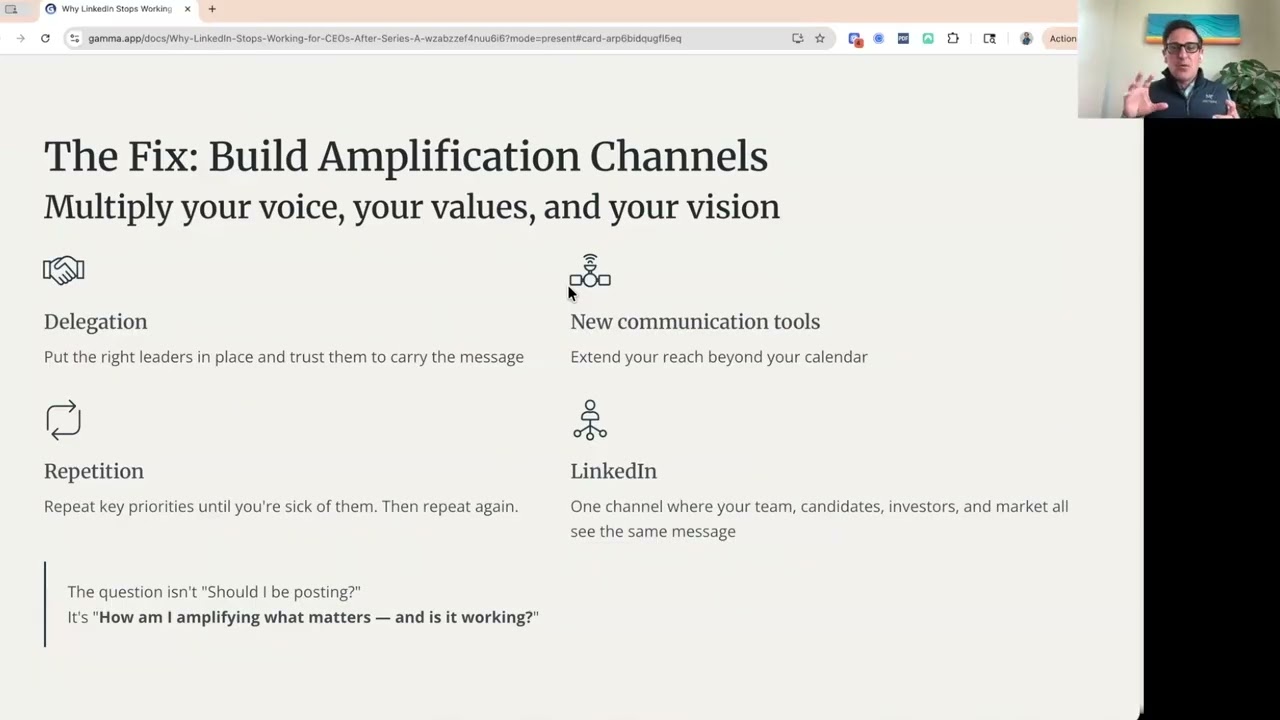Click the 'New communication tools' heading
This screenshot has width=1280, height=720.
coord(695,322)
